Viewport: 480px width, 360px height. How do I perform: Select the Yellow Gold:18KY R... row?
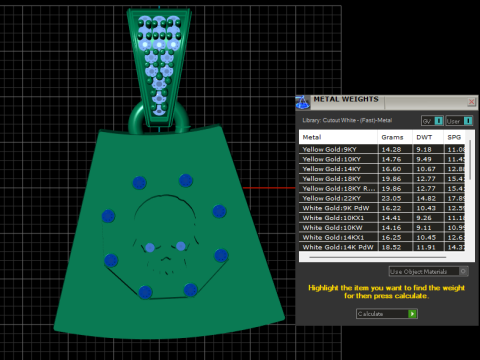pos(382,188)
